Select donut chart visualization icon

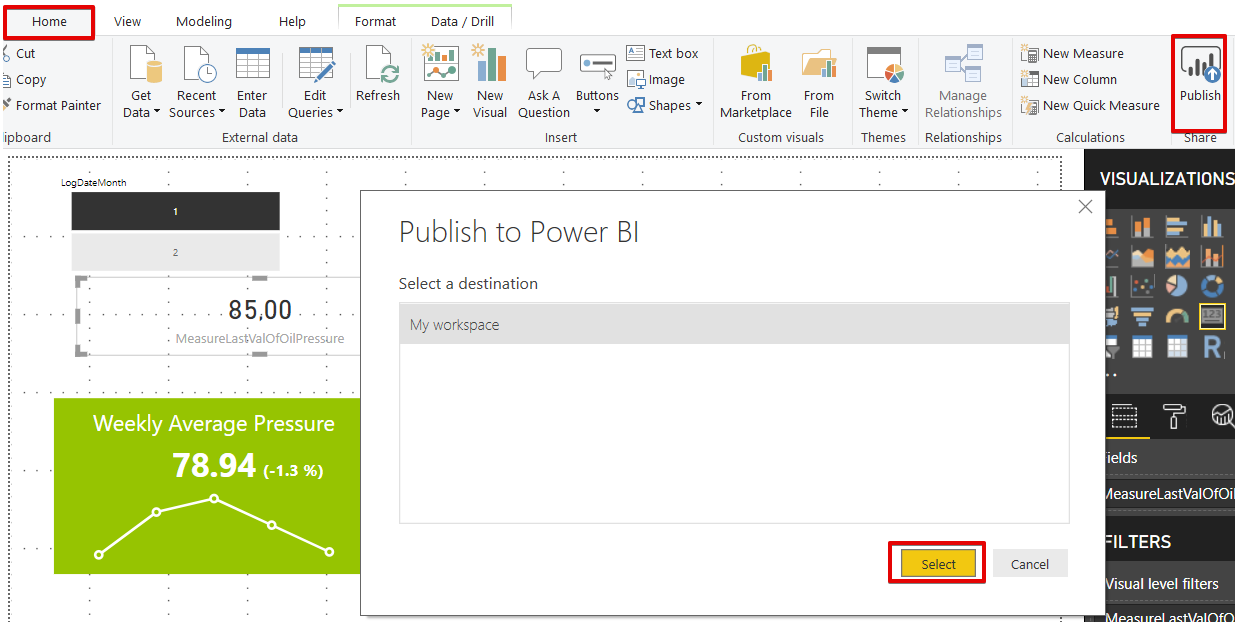point(1211,286)
